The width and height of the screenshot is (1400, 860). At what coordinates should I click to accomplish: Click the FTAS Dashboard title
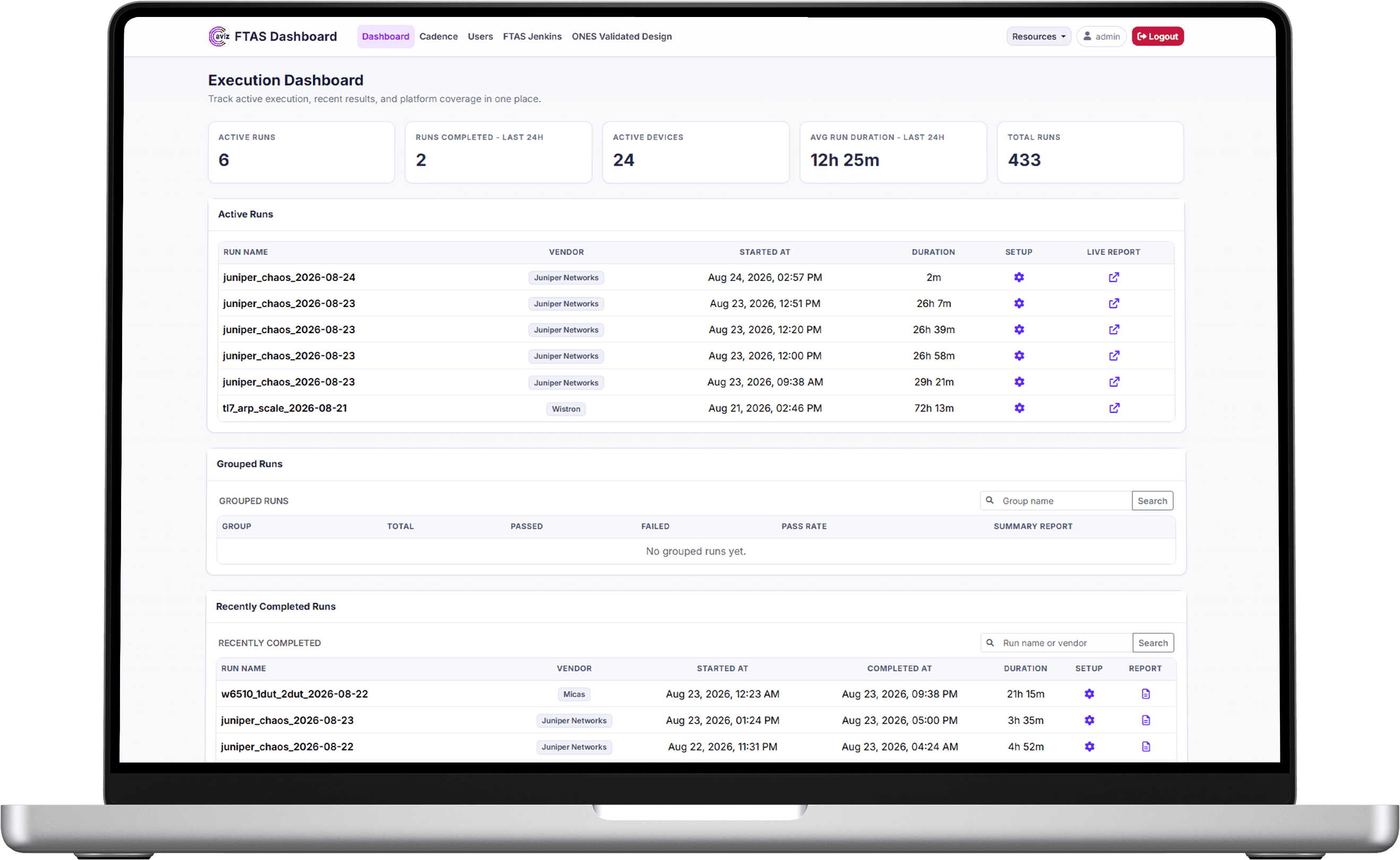285,37
